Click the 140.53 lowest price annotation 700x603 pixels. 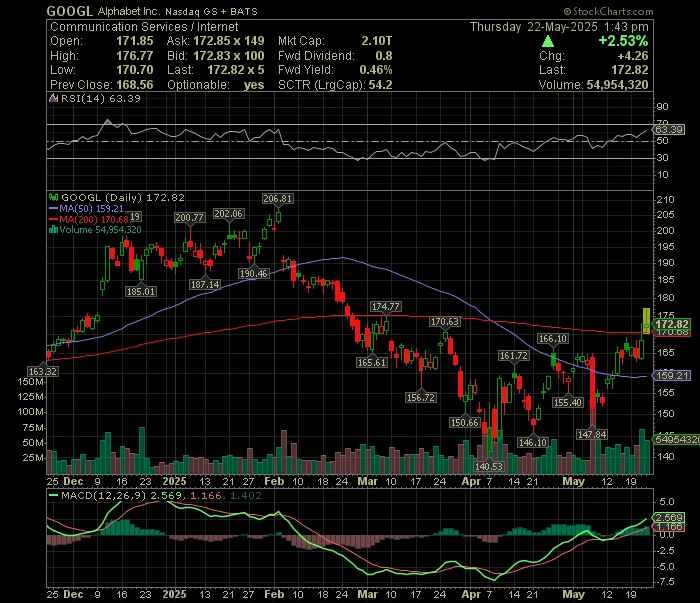pyautogui.click(x=489, y=466)
